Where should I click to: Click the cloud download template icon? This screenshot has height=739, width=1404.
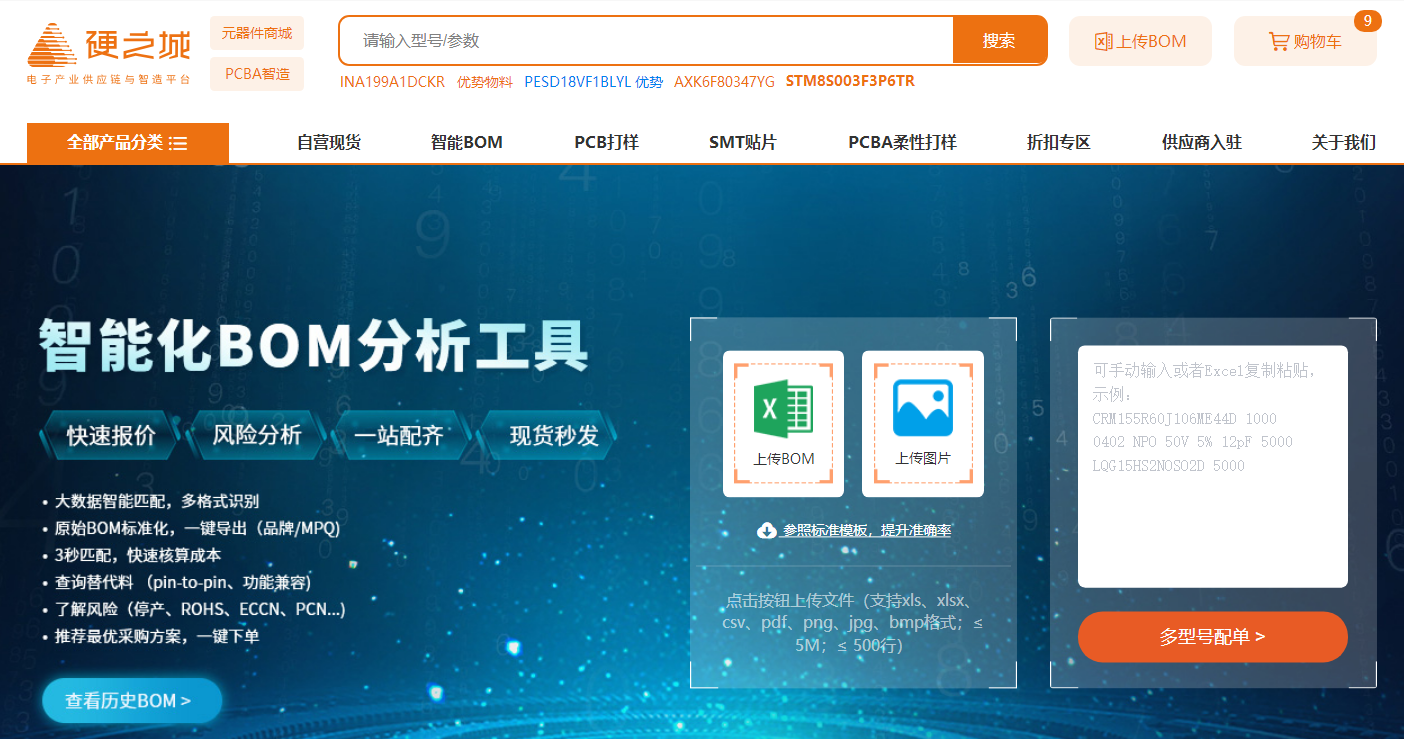tap(767, 530)
